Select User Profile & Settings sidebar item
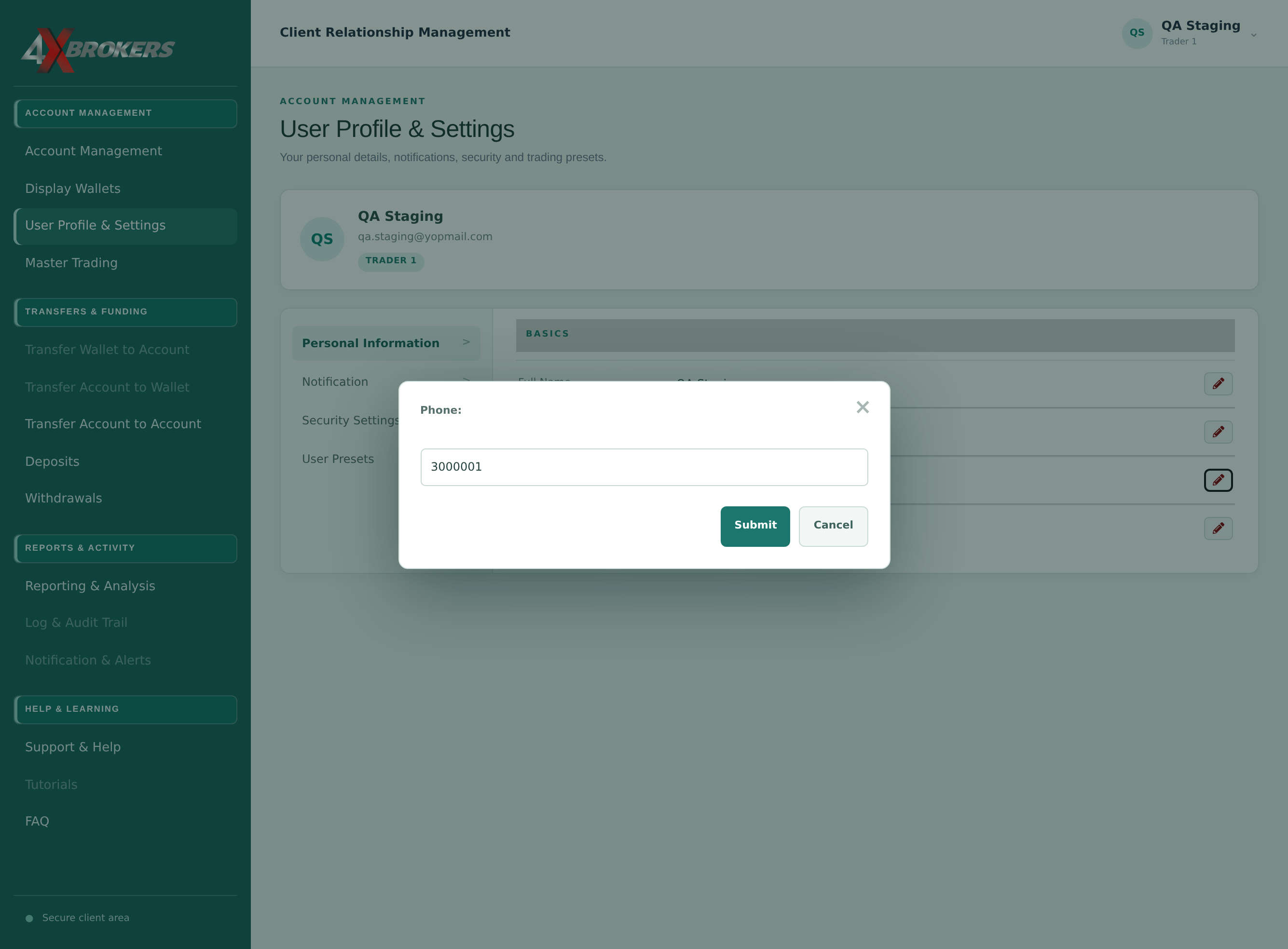The height and width of the screenshot is (949, 1288). pyautogui.click(x=125, y=226)
